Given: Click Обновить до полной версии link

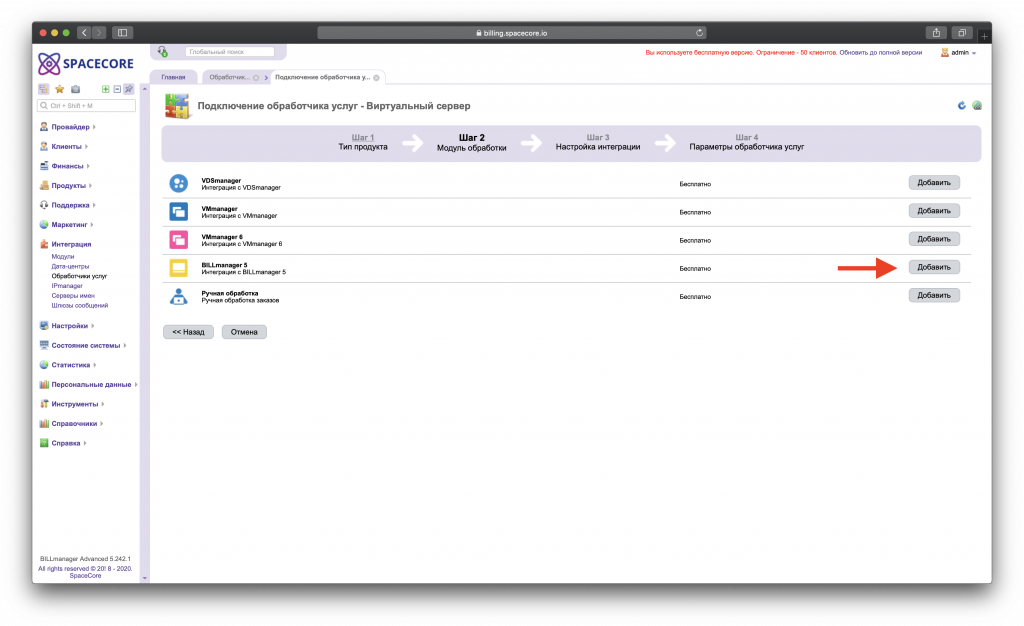Looking at the screenshot, I should coord(880,53).
